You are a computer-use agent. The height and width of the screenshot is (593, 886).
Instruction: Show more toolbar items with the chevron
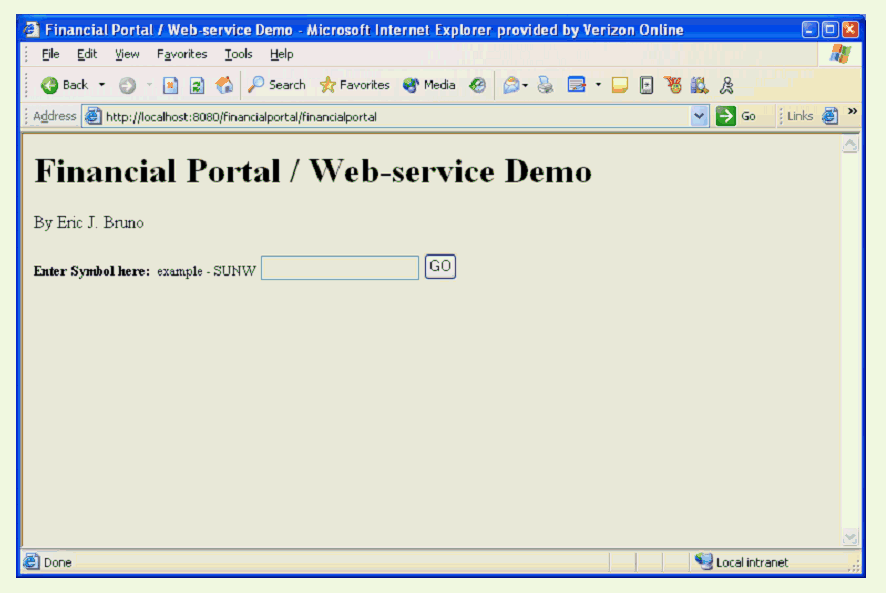click(x=852, y=111)
